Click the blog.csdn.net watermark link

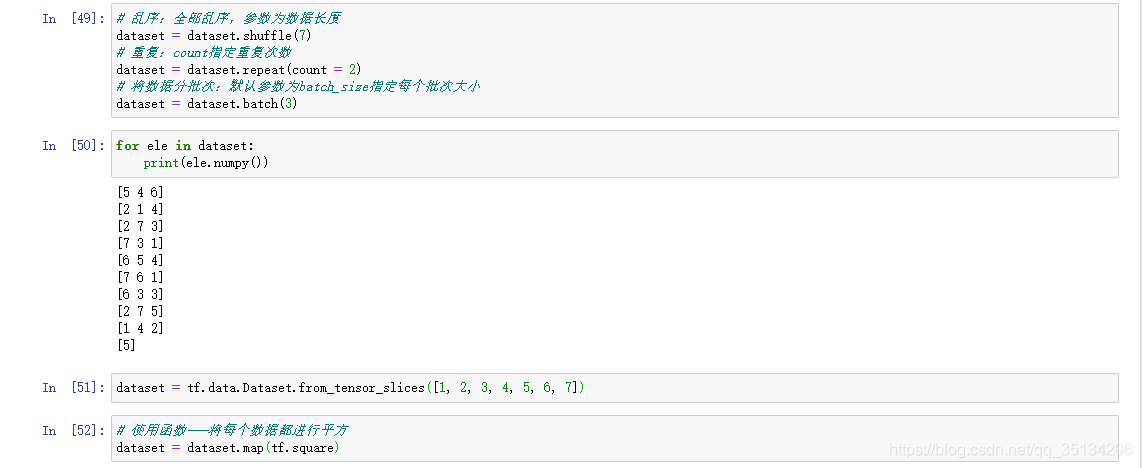1012,450
